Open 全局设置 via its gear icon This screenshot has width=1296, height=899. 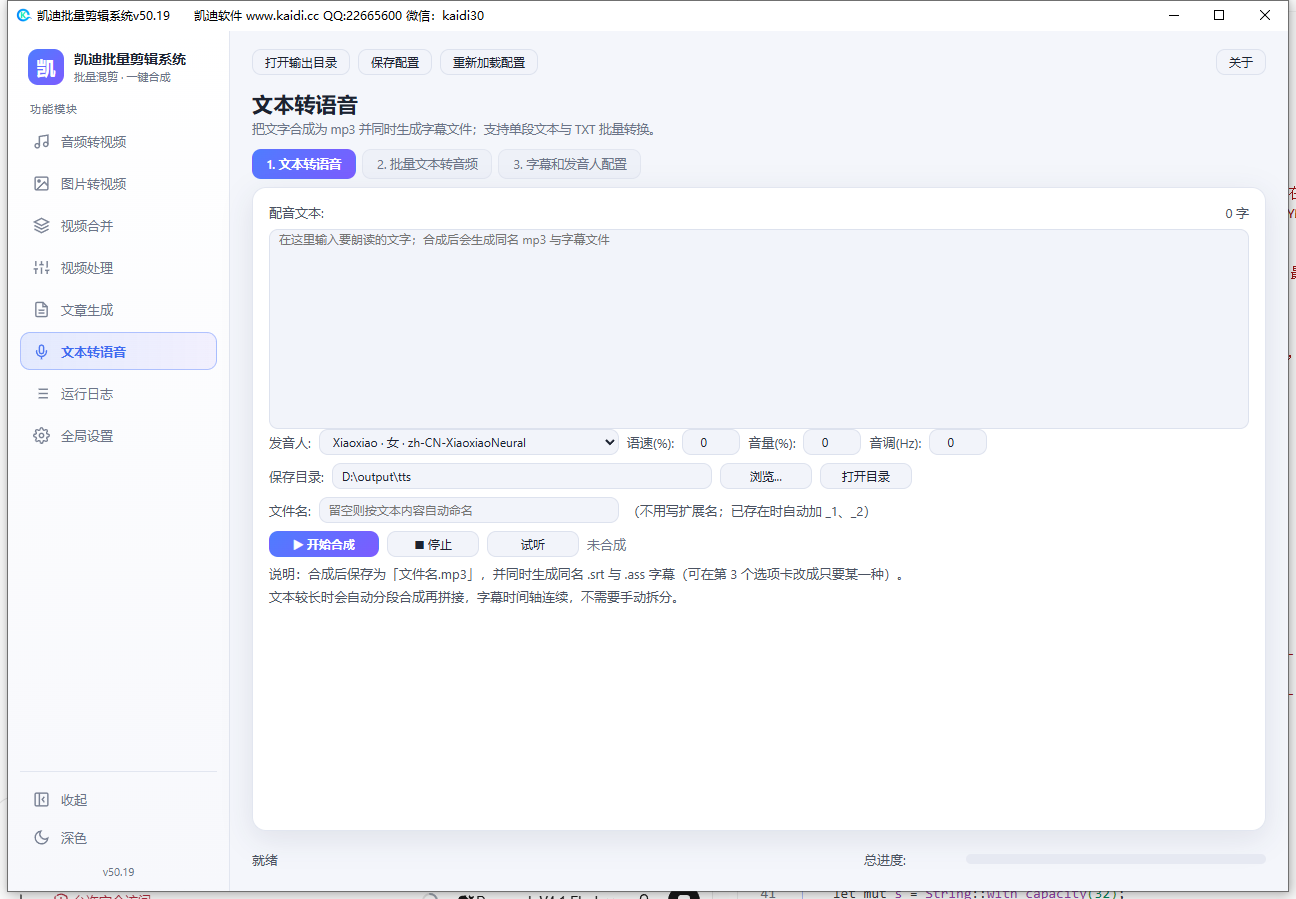(42, 436)
